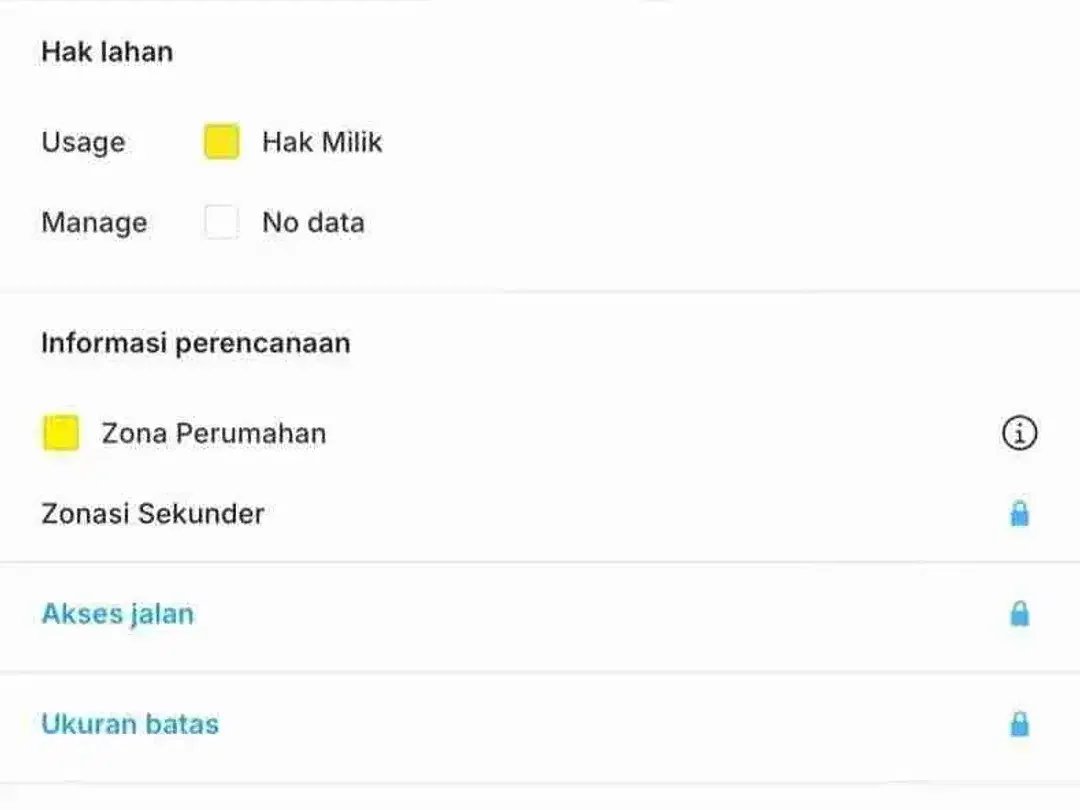This screenshot has width=1080, height=810.
Task: Expand the Akses jalan section row
Action: tap(540, 614)
